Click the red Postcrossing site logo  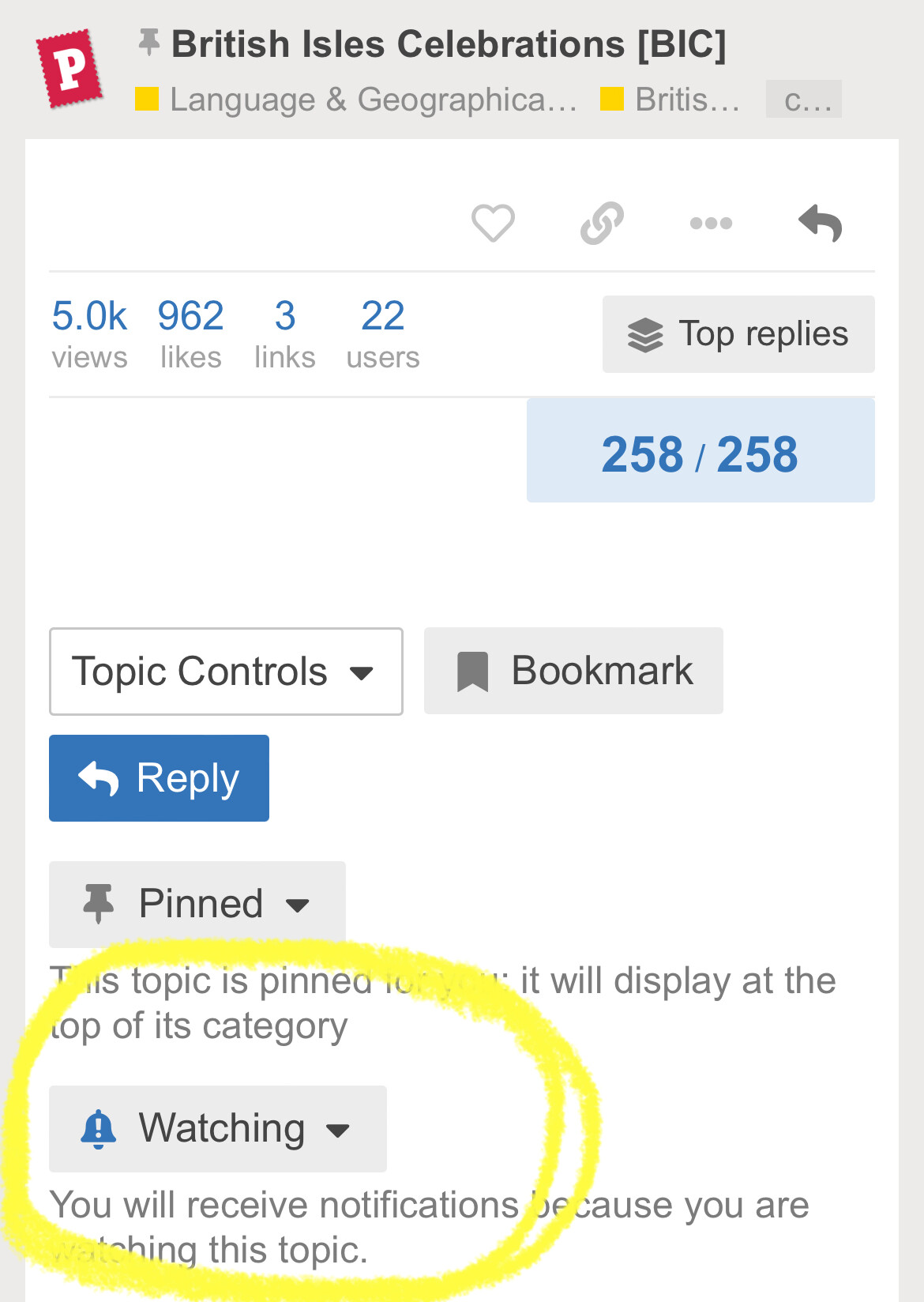[69, 68]
